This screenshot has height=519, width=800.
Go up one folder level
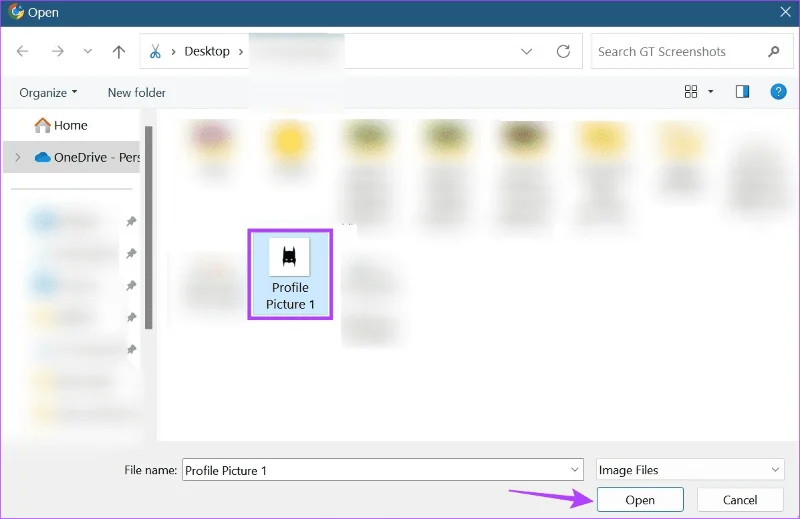coord(119,51)
